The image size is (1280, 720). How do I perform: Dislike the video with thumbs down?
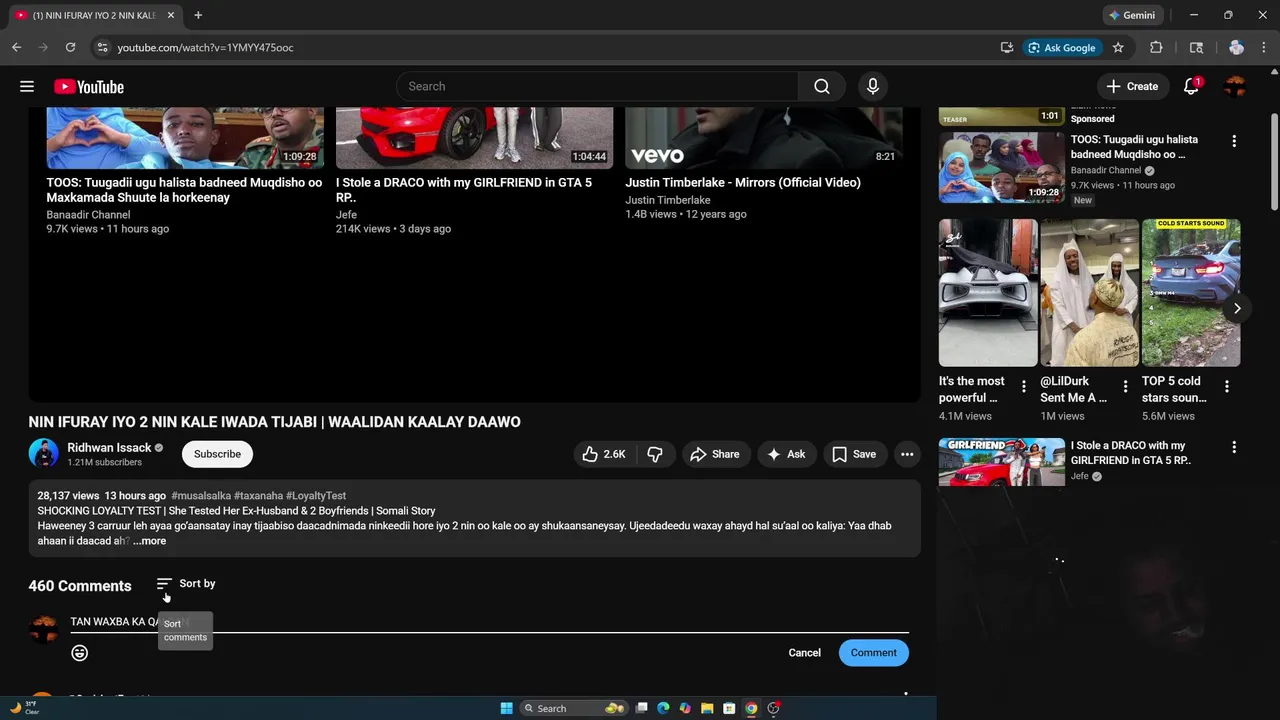[655, 454]
